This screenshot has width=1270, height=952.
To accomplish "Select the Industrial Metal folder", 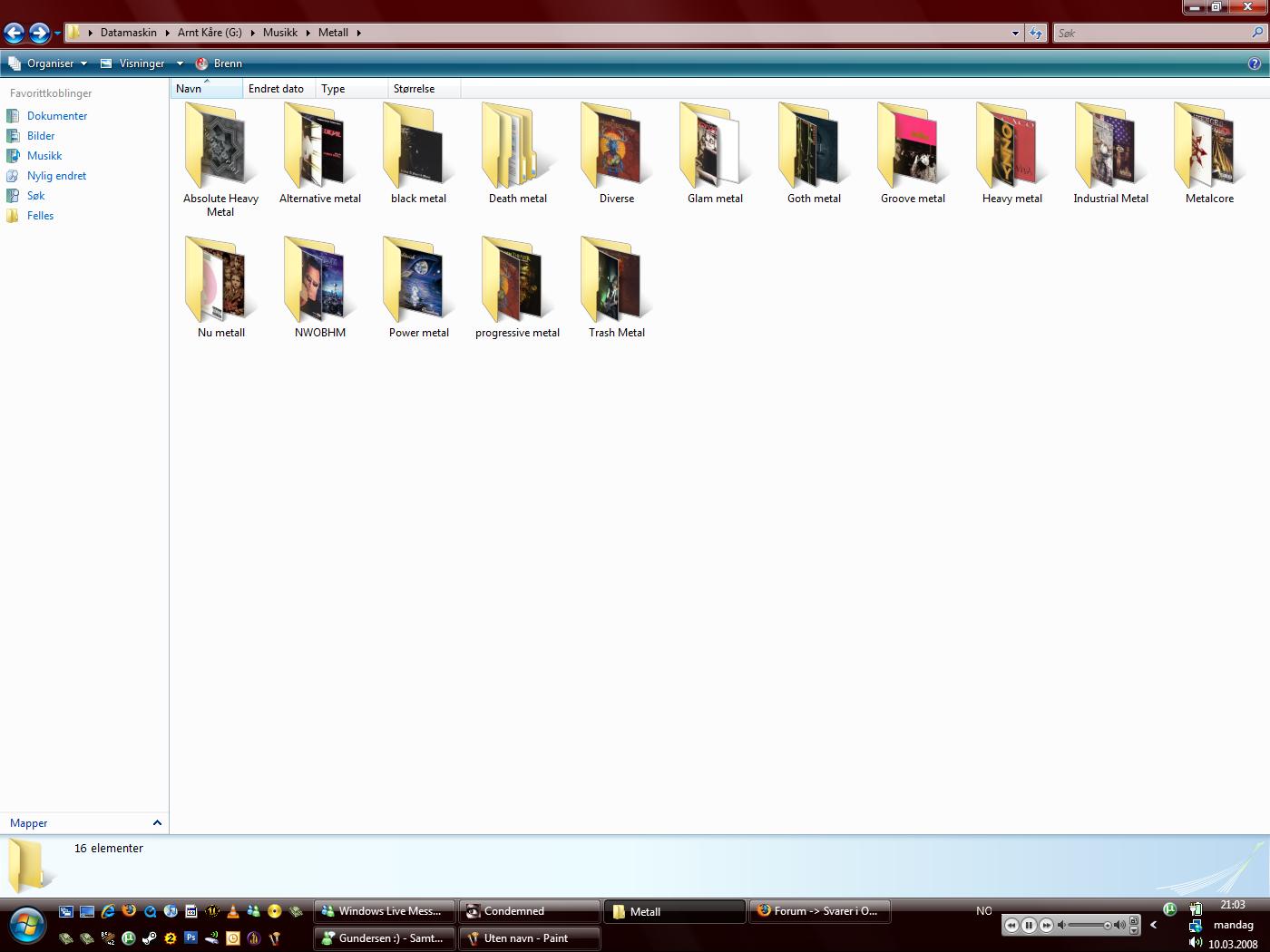I will pyautogui.click(x=1110, y=152).
